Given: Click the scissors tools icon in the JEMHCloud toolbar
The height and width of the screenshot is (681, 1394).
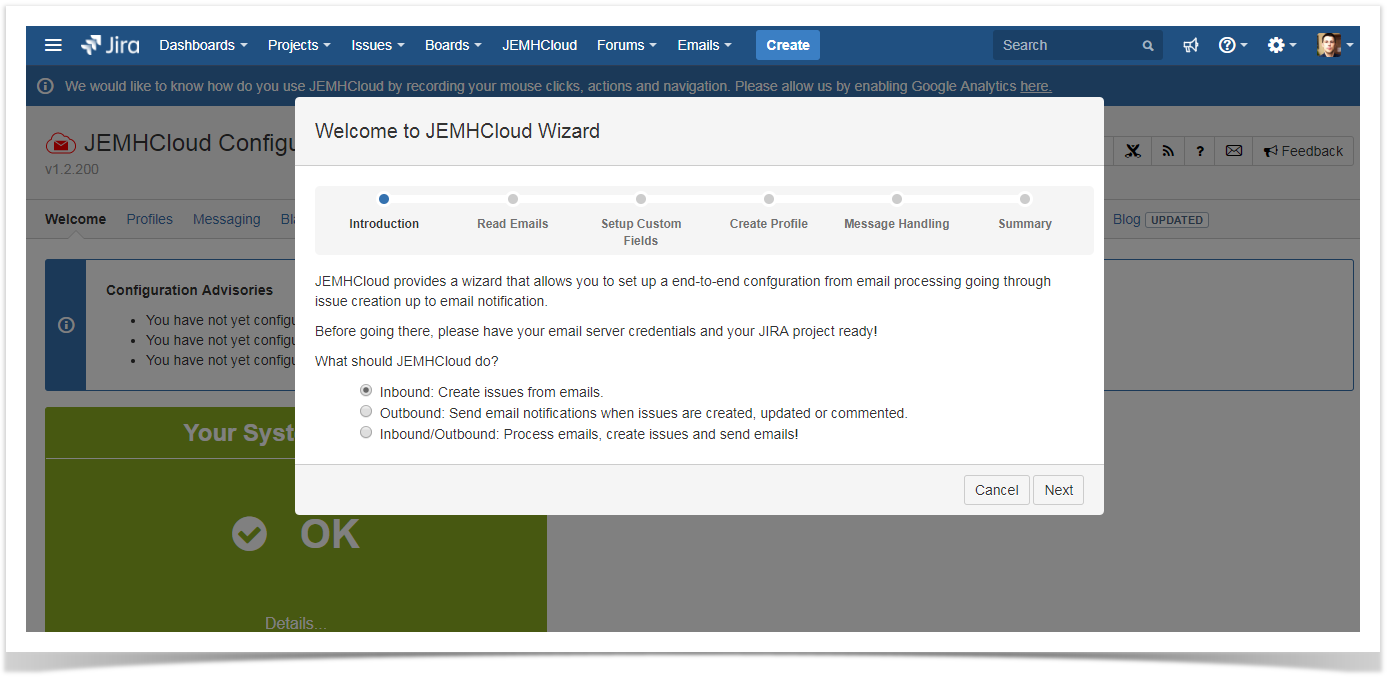Looking at the screenshot, I should coord(1132,151).
